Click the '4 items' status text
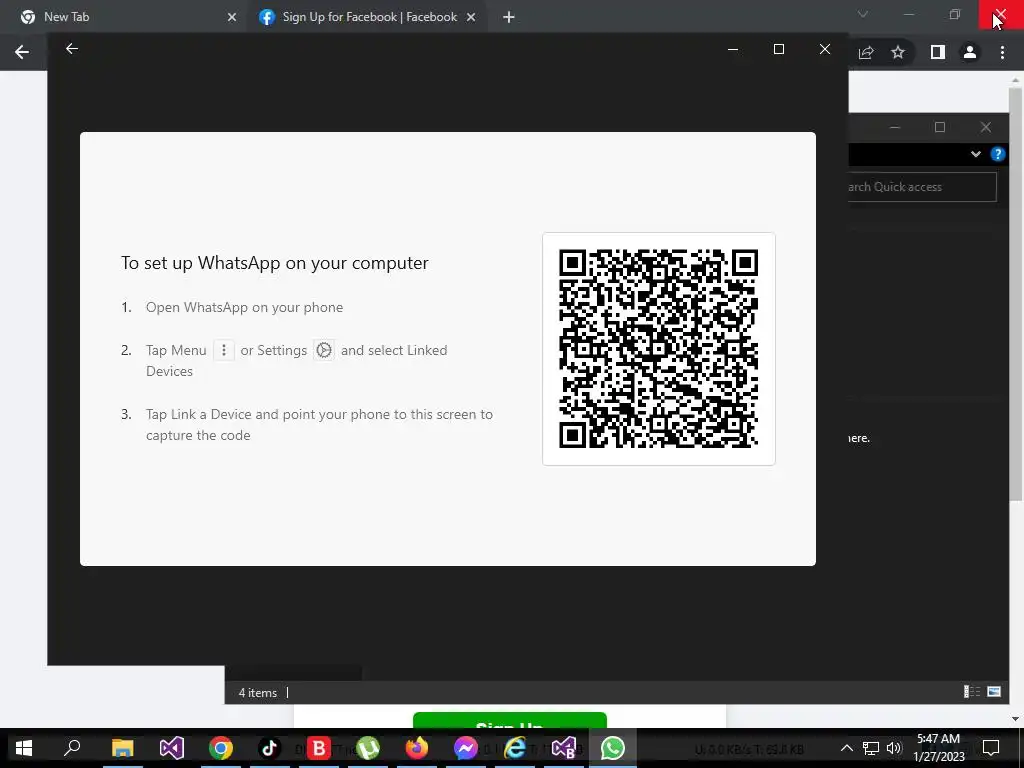This screenshot has width=1024, height=768. click(257, 693)
